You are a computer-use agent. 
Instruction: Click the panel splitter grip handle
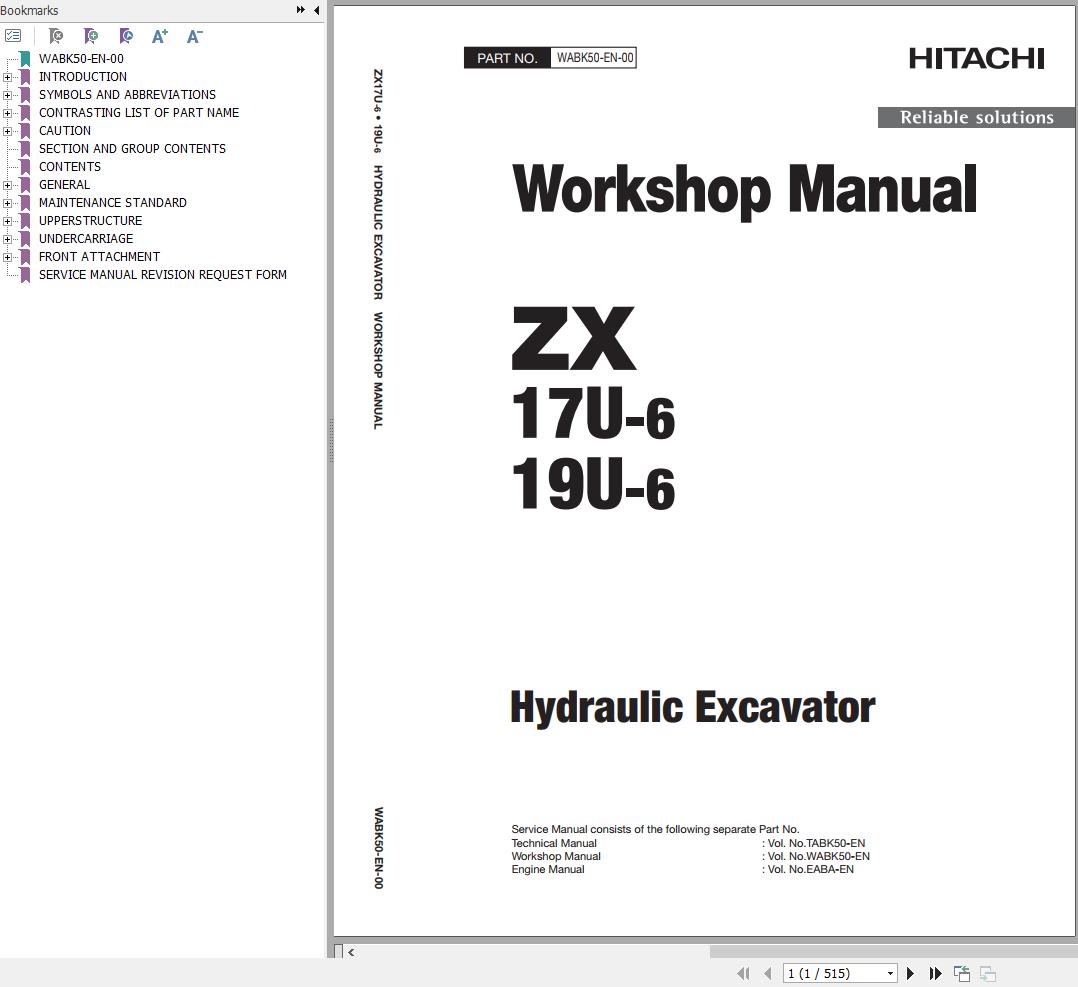[331, 440]
